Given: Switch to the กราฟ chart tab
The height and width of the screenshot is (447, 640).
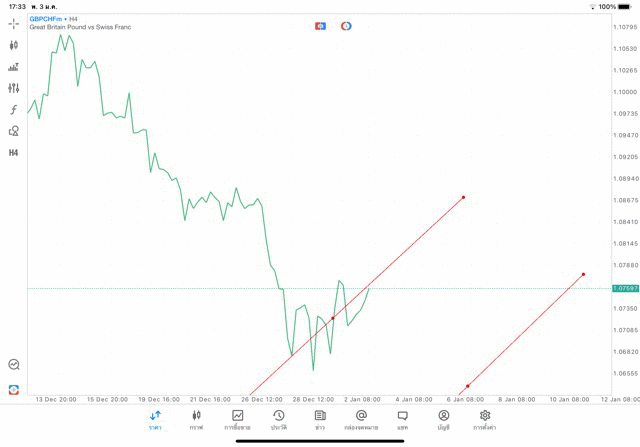Looking at the screenshot, I should 196,420.
